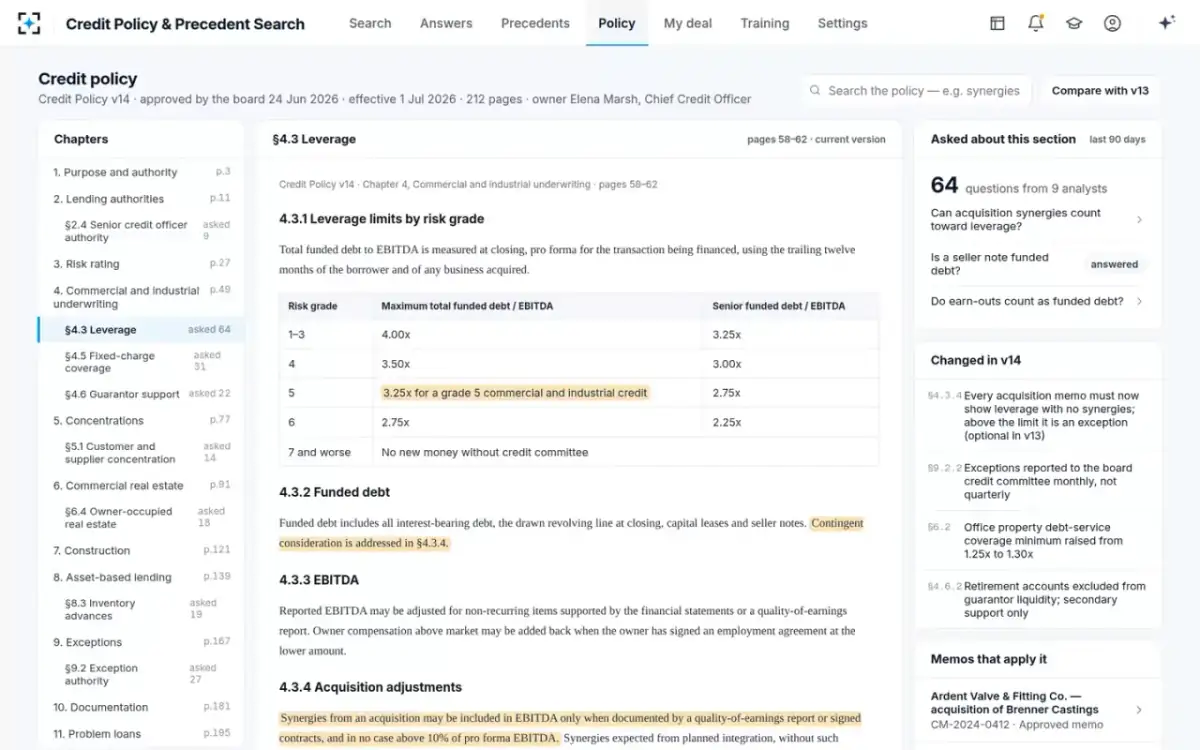The image size is (1200, 750).
Task: Open chapter 1. Purpose and authority
Action: [141, 172]
